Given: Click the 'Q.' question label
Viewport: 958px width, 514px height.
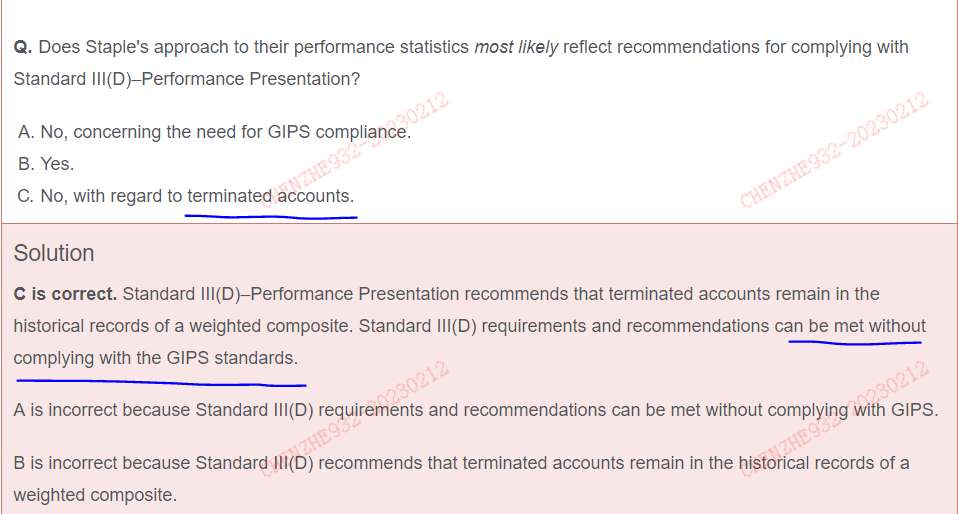Looking at the screenshot, I should tap(23, 48).
